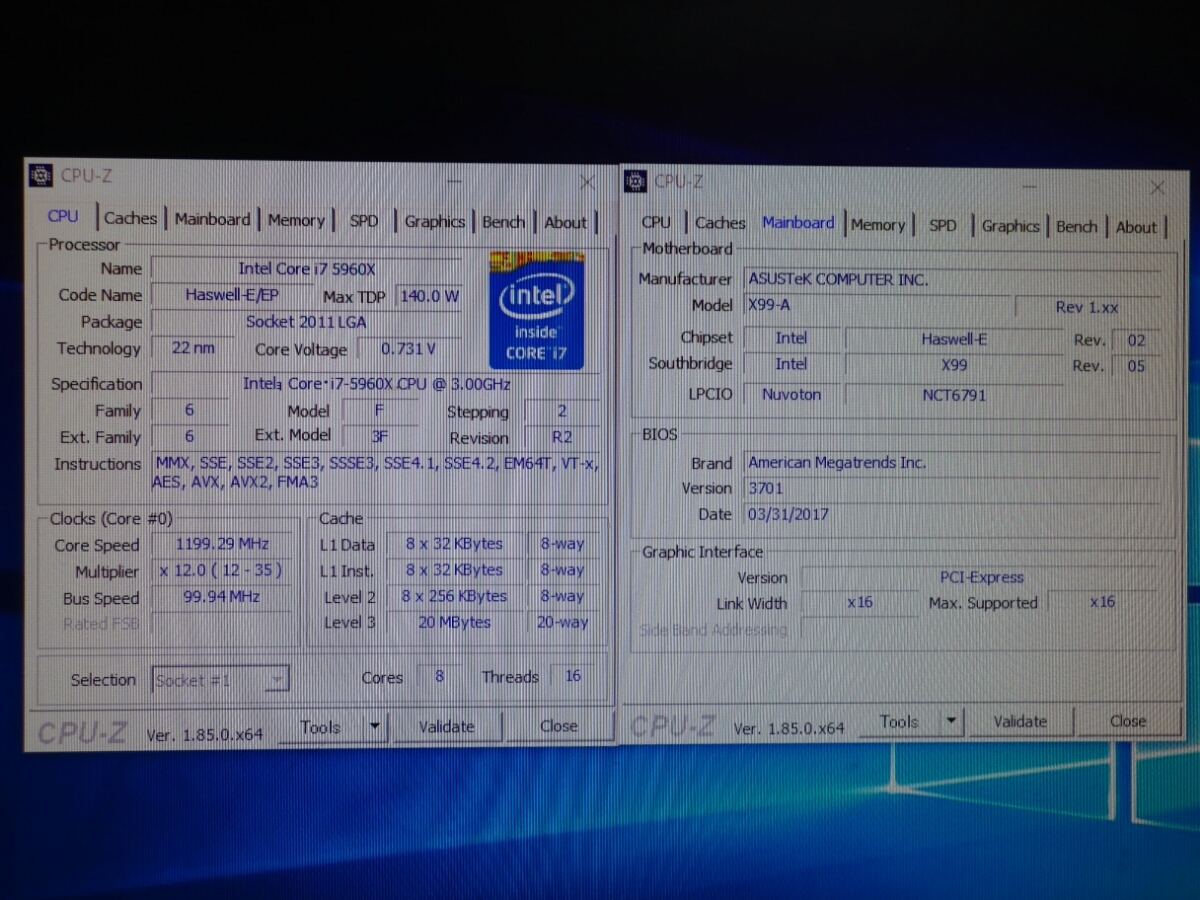Image resolution: width=1200 pixels, height=900 pixels.
Task: Open Graphics tab in right CPU-Z window
Action: 1010,226
